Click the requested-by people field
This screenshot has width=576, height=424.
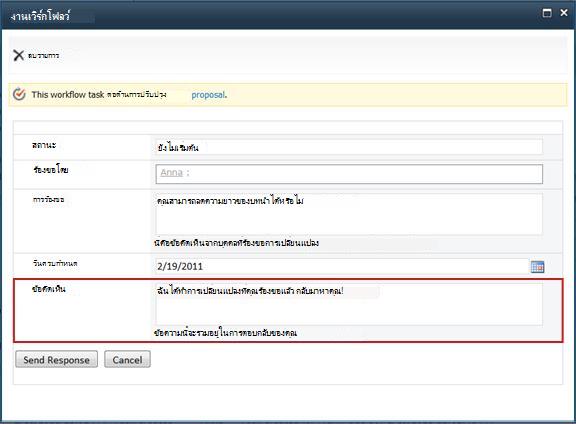pos(349,174)
